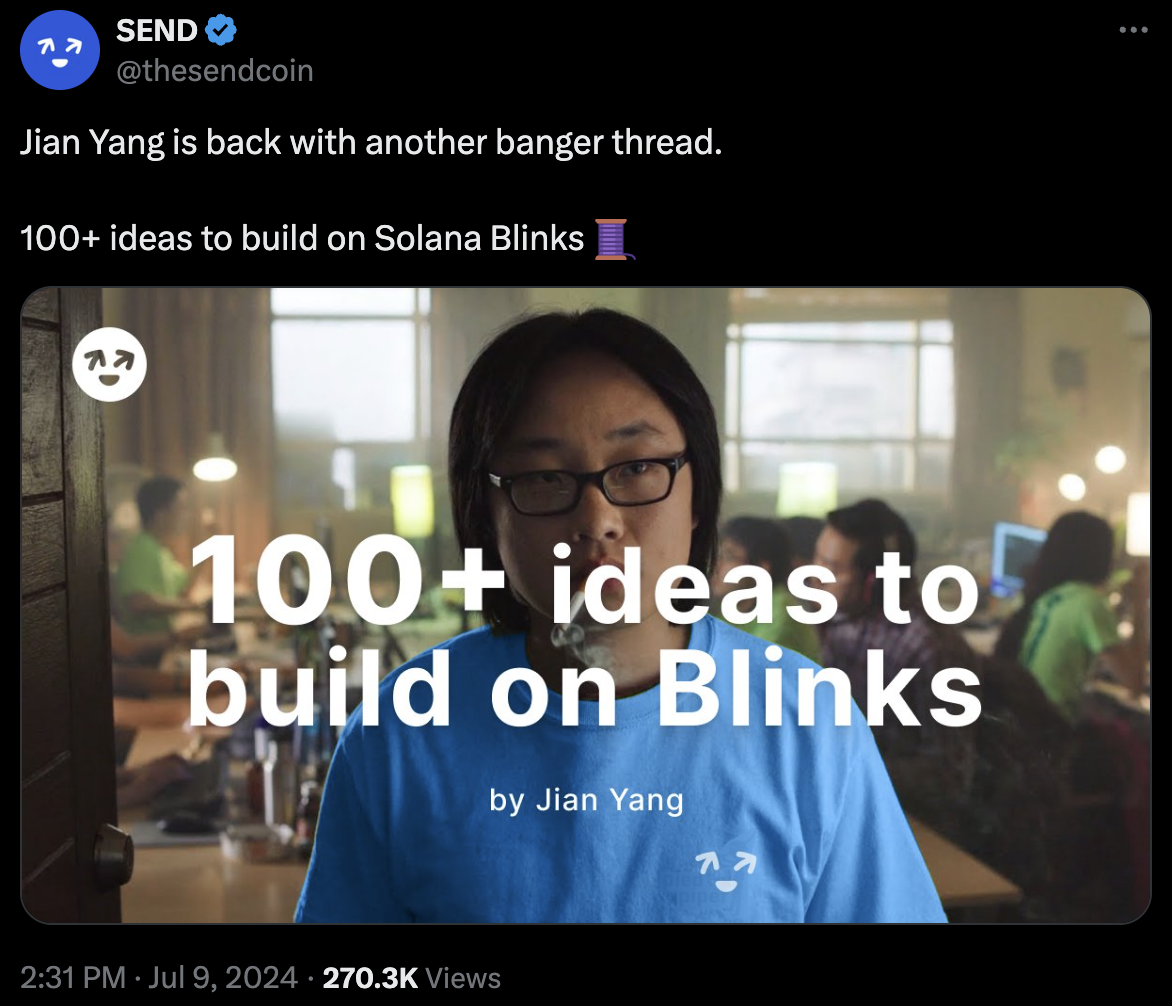Open the 270.3K Views count
Screen dimensions: 1172x1006
coord(411,978)
